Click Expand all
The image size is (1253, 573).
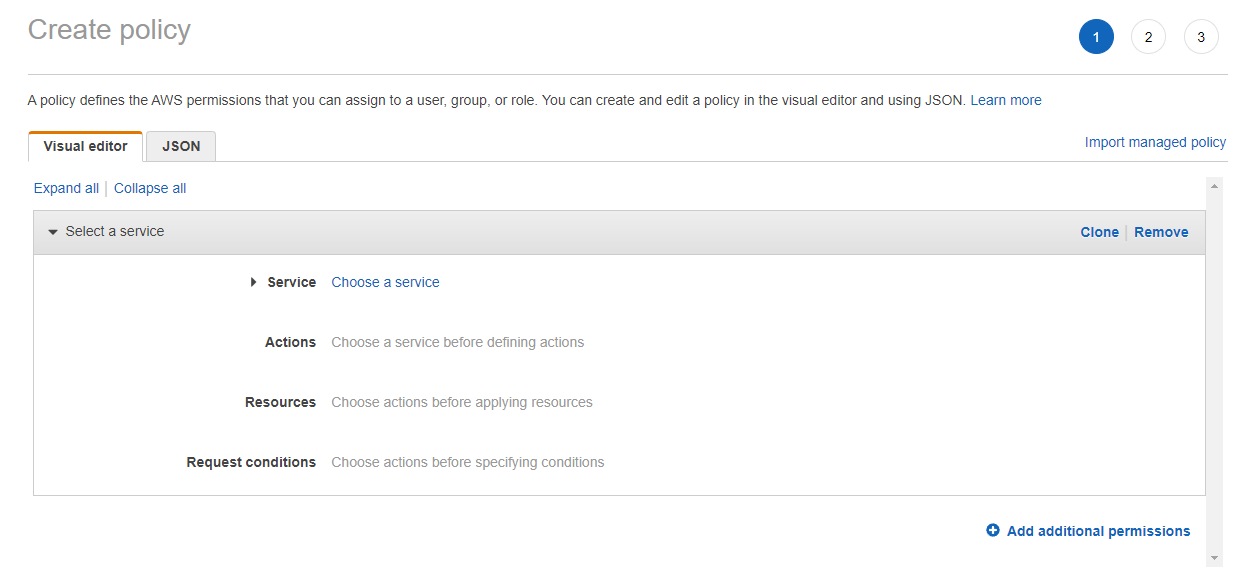pos(66,188)
